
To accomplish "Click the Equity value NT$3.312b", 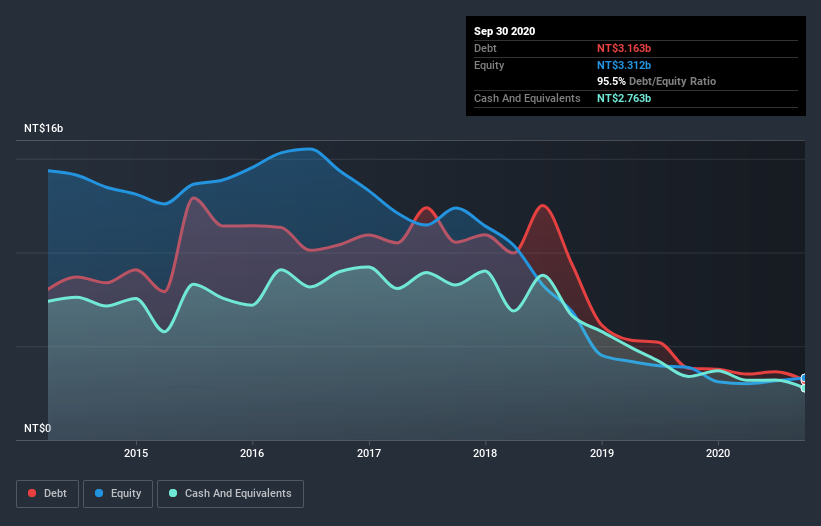I will click(624, 65).
